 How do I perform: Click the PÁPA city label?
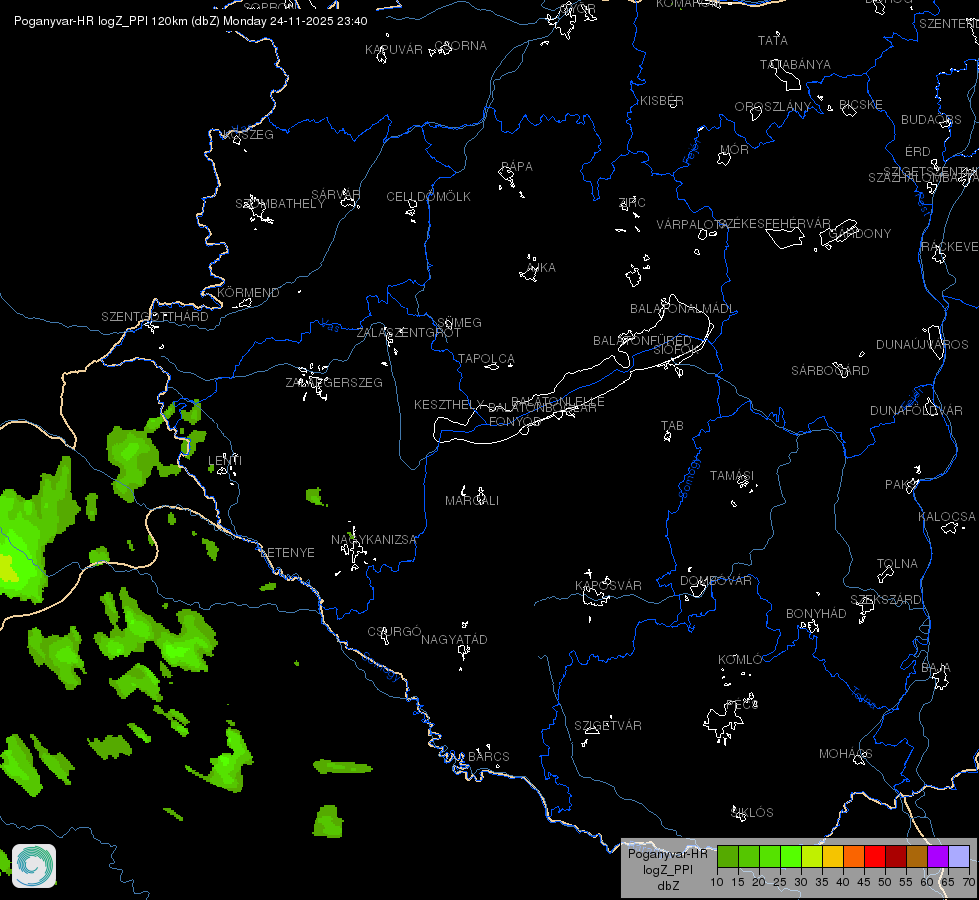[x=517, y=167]
